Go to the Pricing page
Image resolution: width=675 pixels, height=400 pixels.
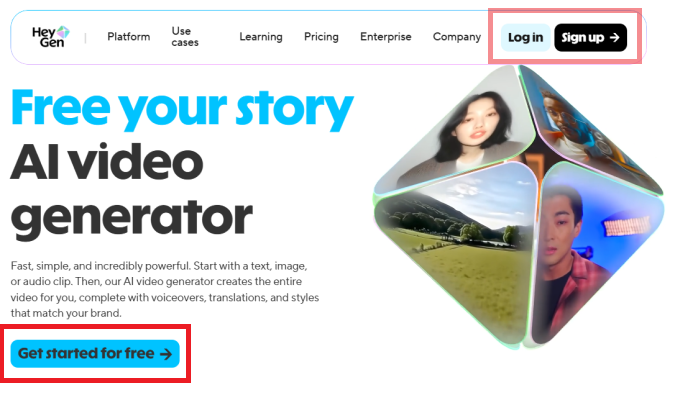[x=321, y=37]
